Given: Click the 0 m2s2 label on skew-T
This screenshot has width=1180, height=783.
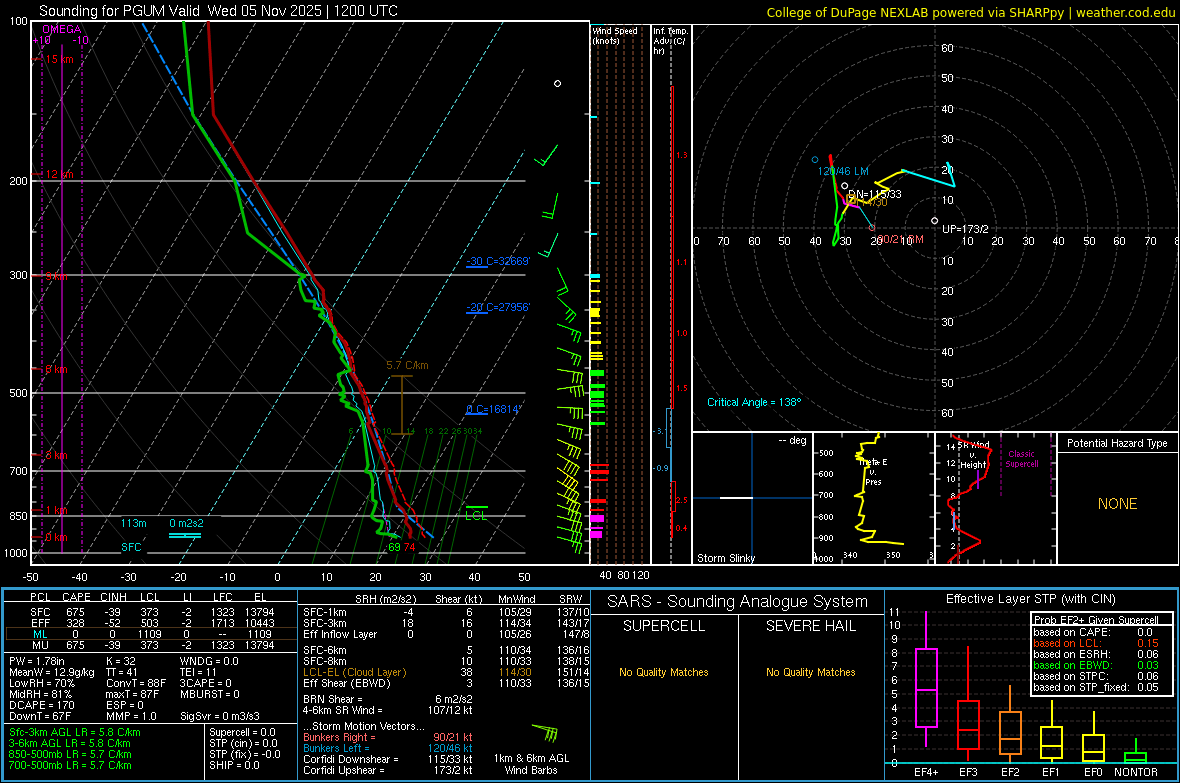Looking at the screenshot, I should 186,523.
